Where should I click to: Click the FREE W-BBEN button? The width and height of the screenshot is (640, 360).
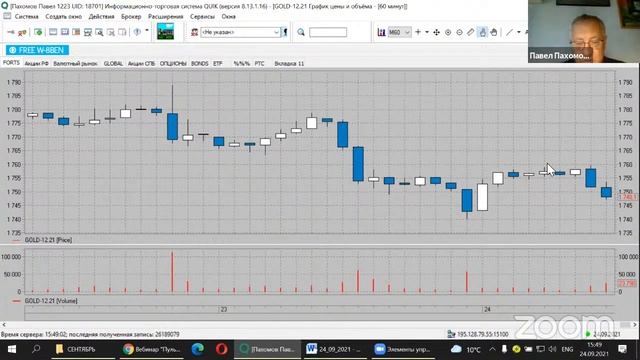point(37,50)
